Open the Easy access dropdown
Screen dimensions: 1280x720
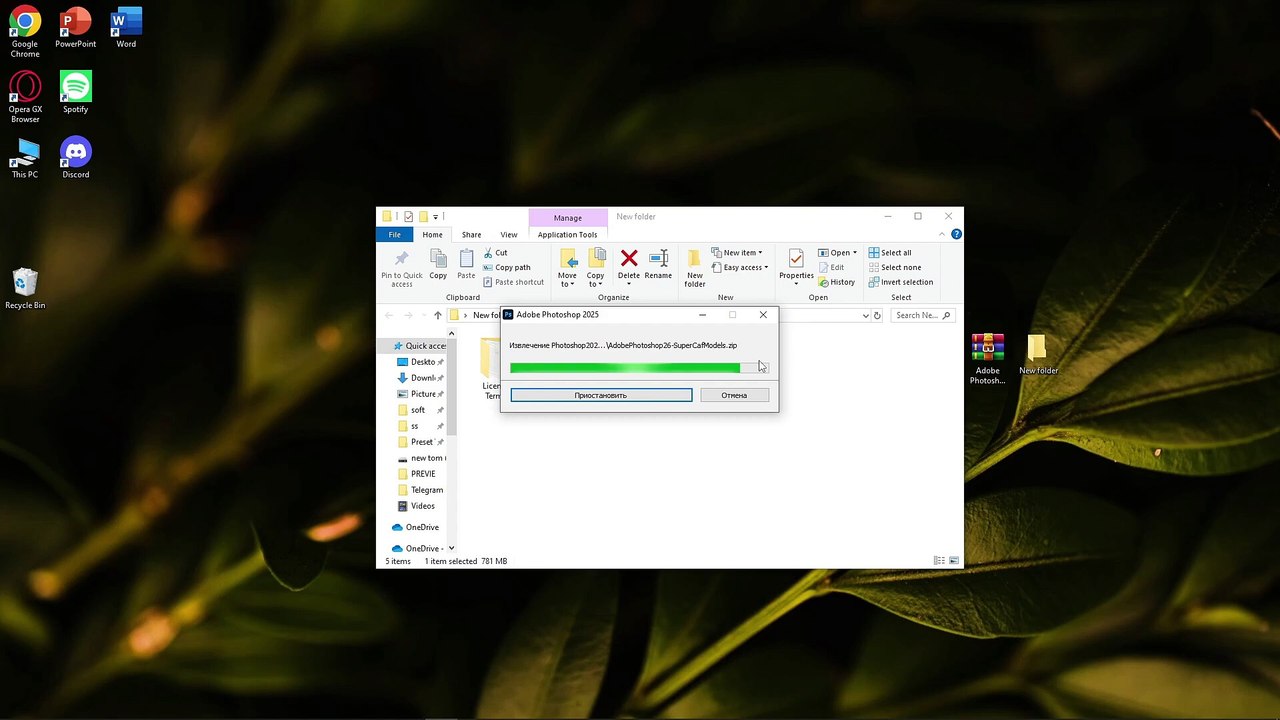click(740, 267)
